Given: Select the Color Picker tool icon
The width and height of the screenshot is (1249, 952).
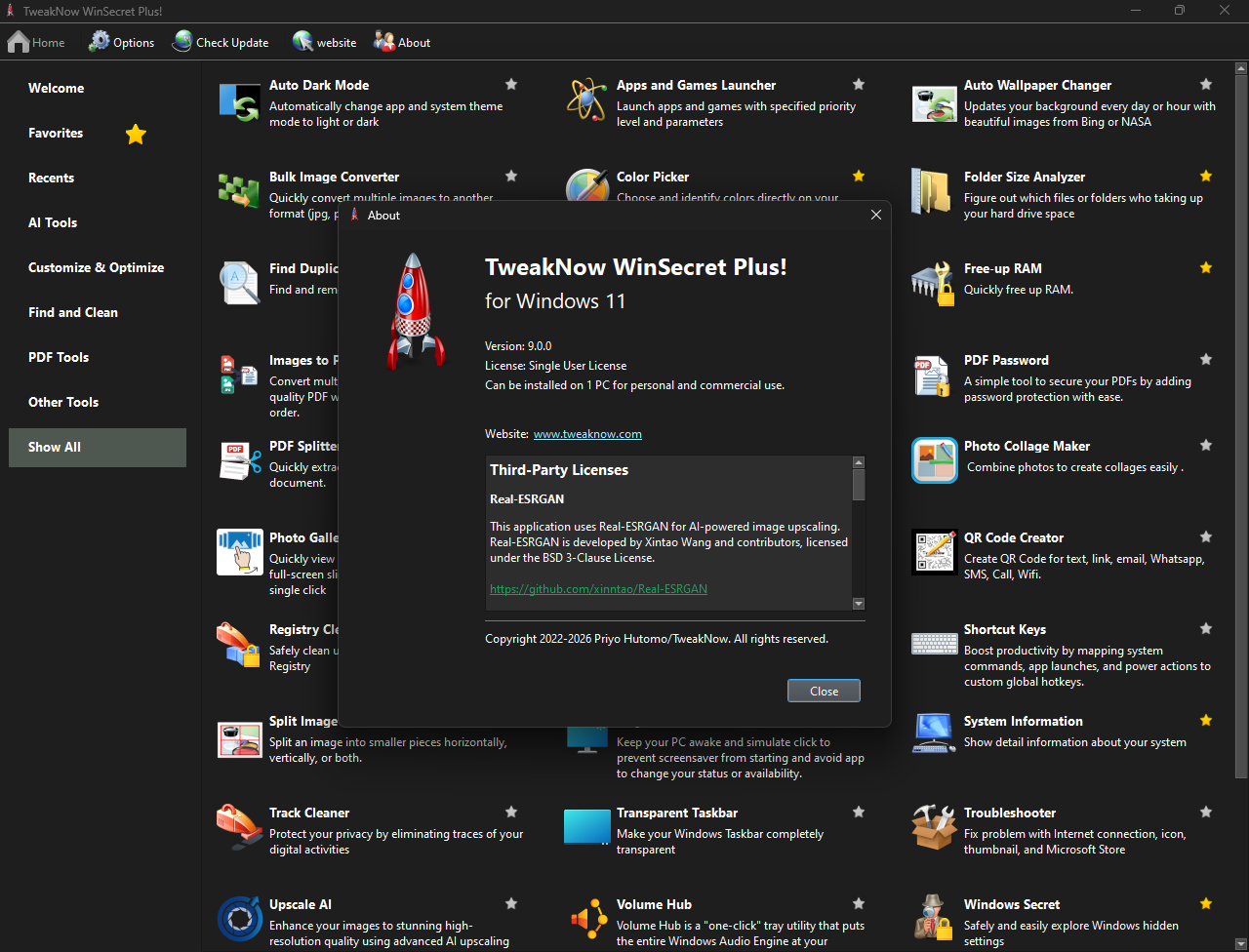Looking at the screenshot, I should pyautogui.click(x=587, y=185).
